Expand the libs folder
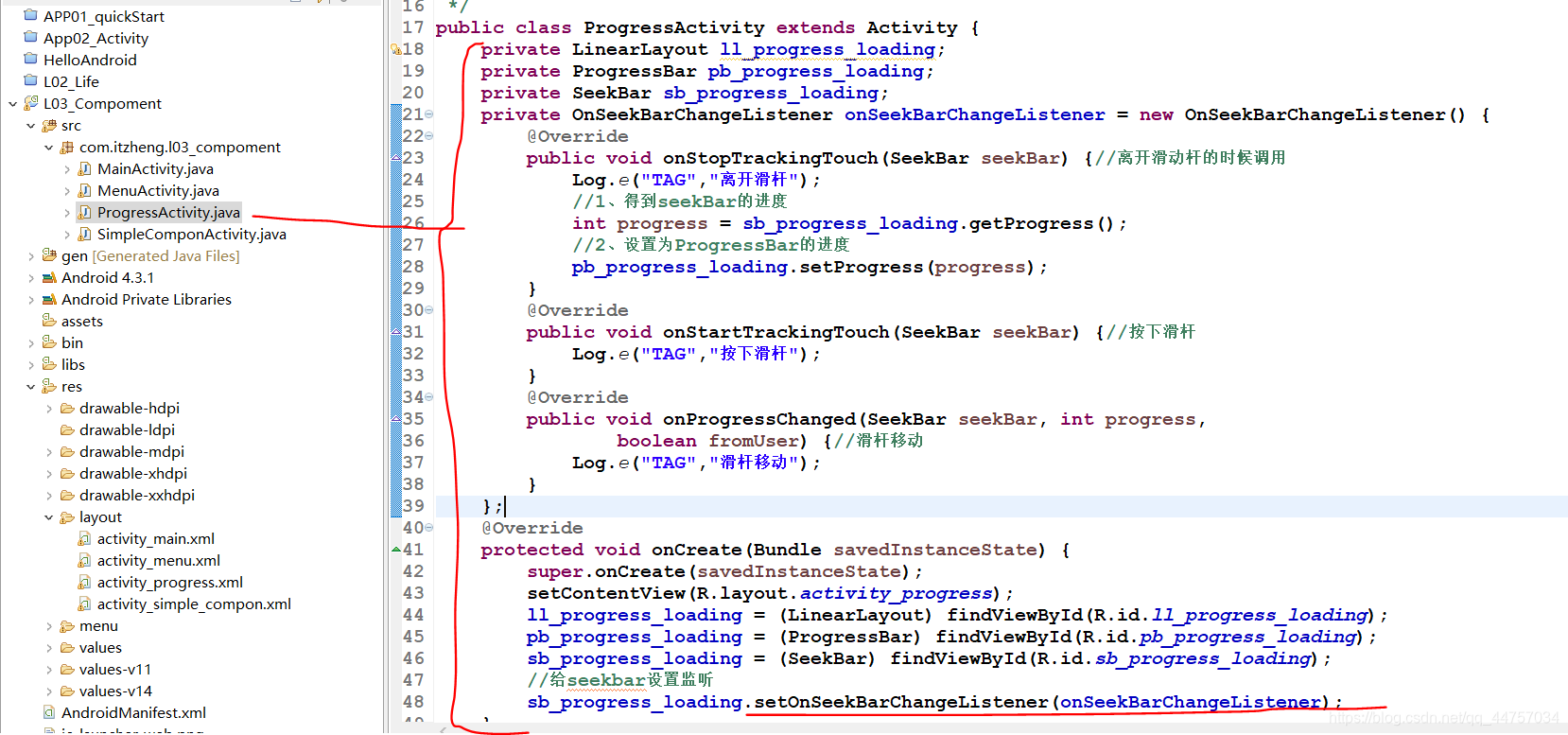Viewport: 1568px width, 735px height. click(30, 365)
